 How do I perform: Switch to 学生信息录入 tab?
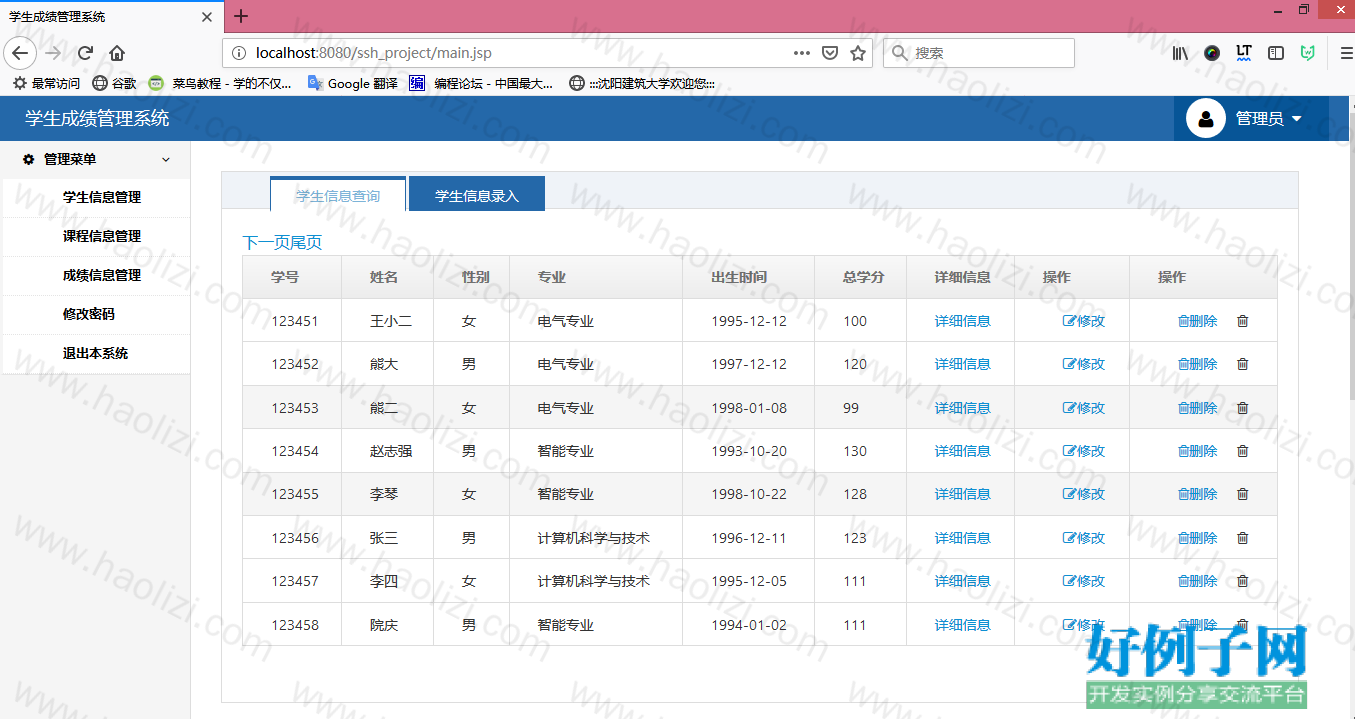[477, 195]
